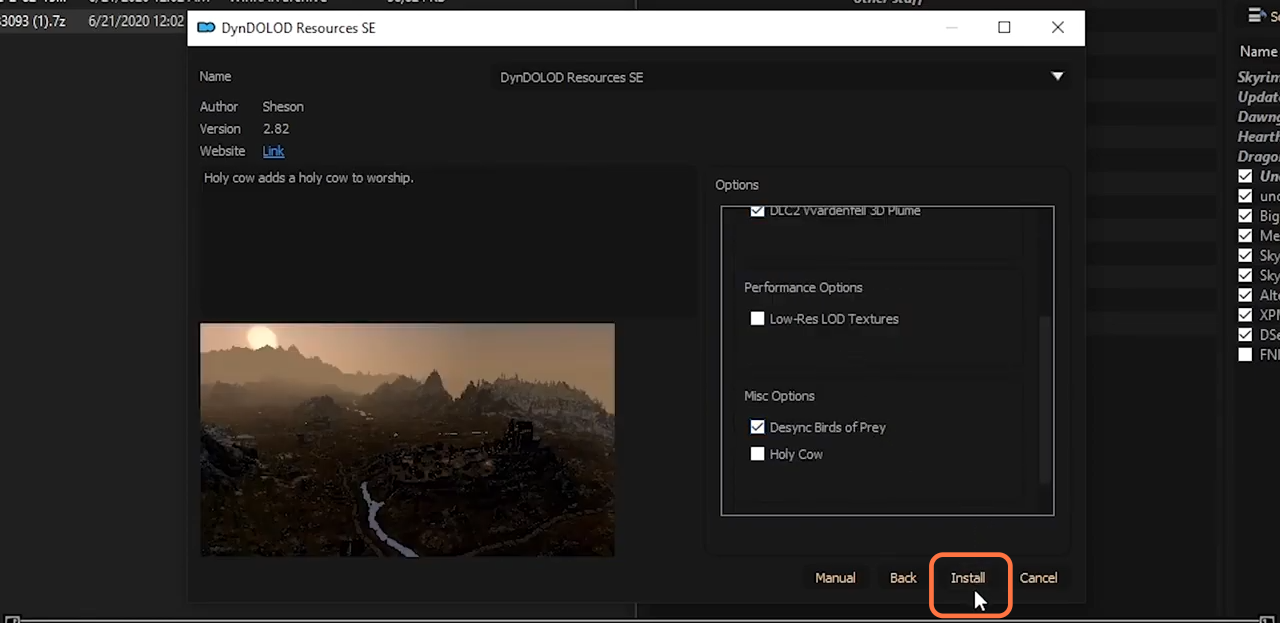The image size is (1280, 623).
Task: Open the mod Name dropdown arrow
Action: (x=1057, y=77)
